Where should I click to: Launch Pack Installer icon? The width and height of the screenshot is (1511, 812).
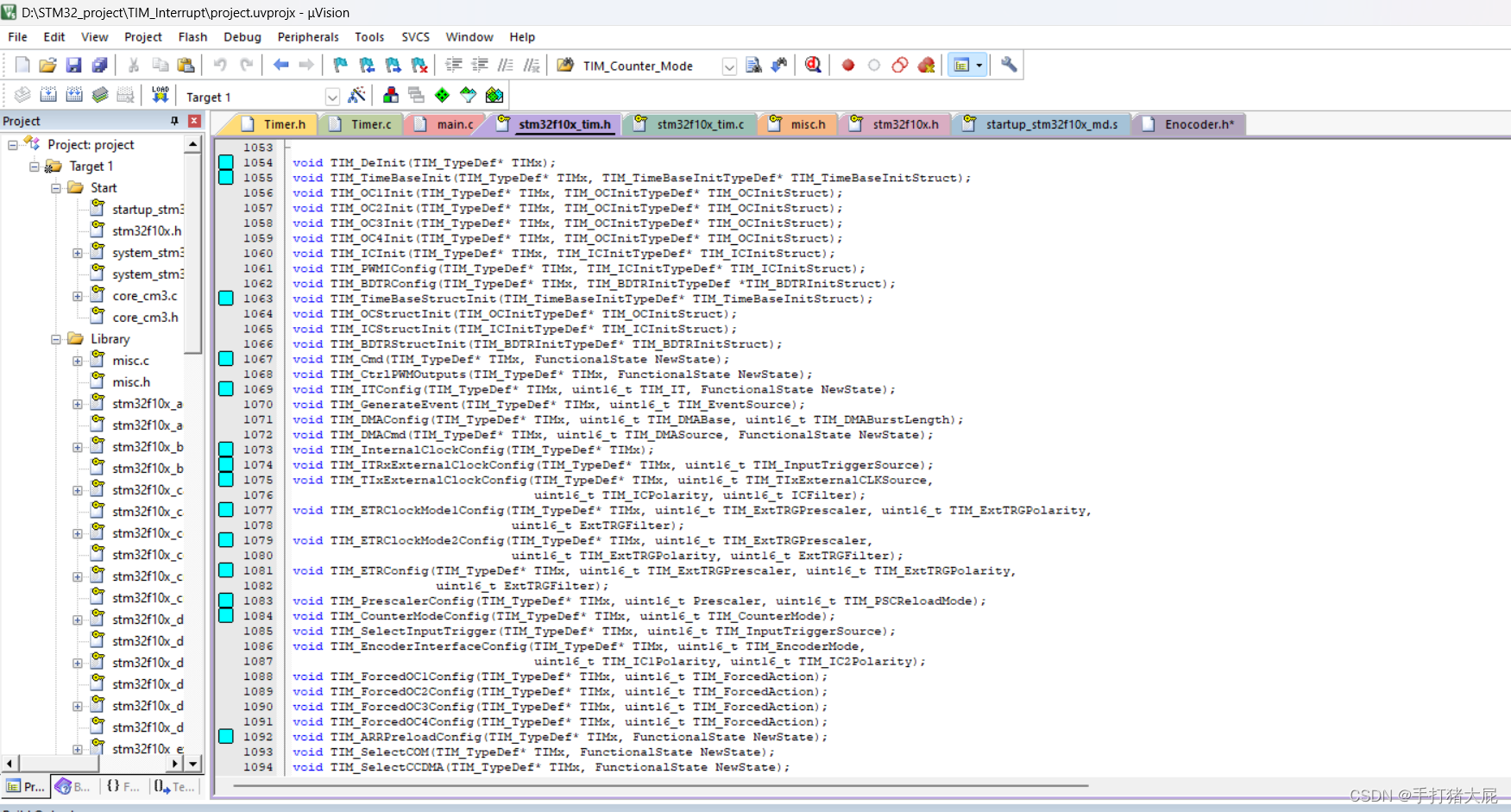494,95
